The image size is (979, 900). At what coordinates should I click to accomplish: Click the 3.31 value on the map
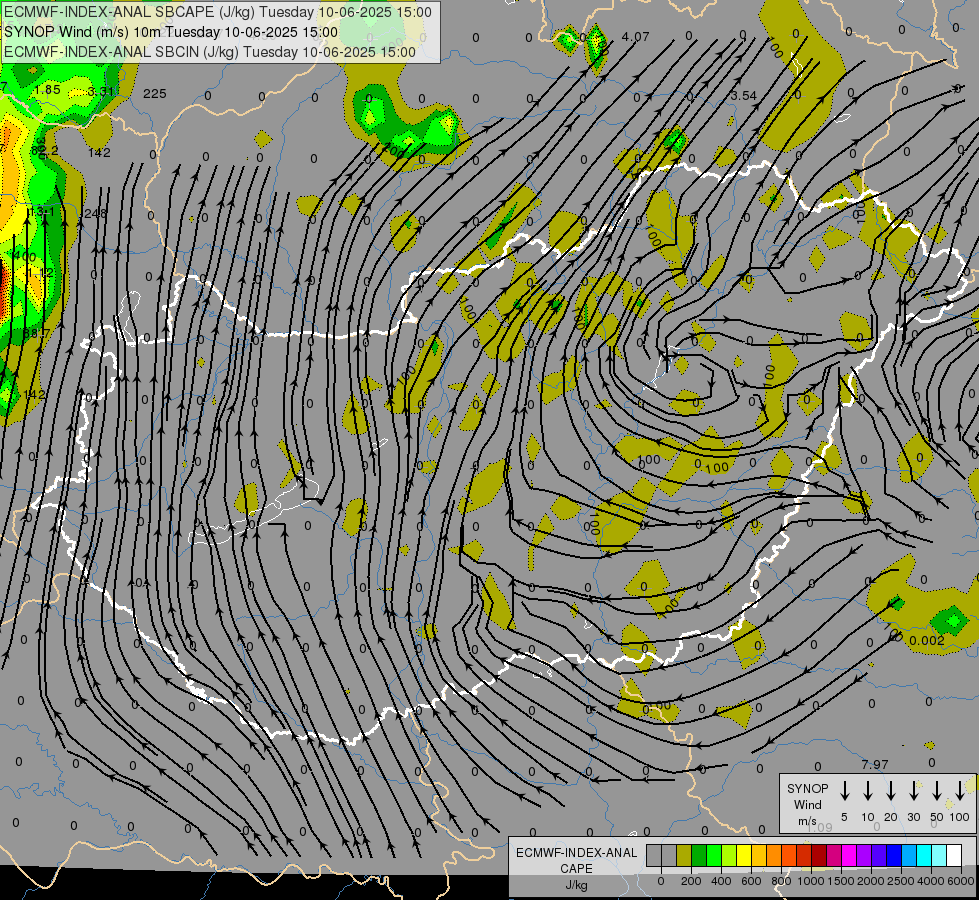click(x=101, y=92)
